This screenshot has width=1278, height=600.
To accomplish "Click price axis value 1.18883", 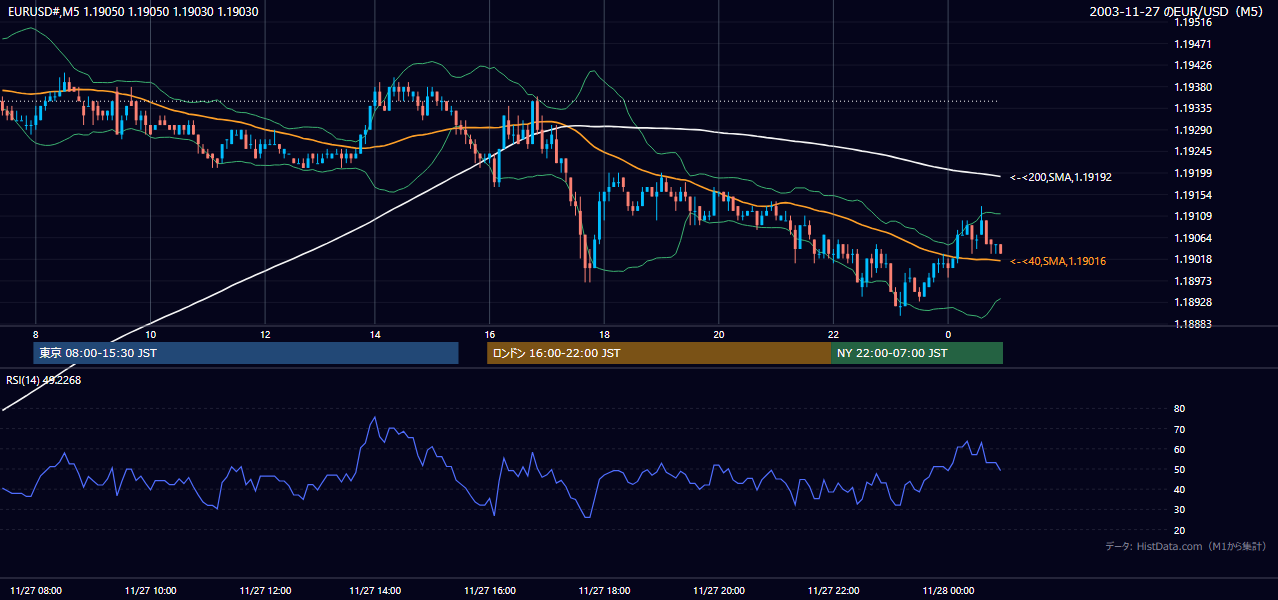I will (x=1193, y=324).
